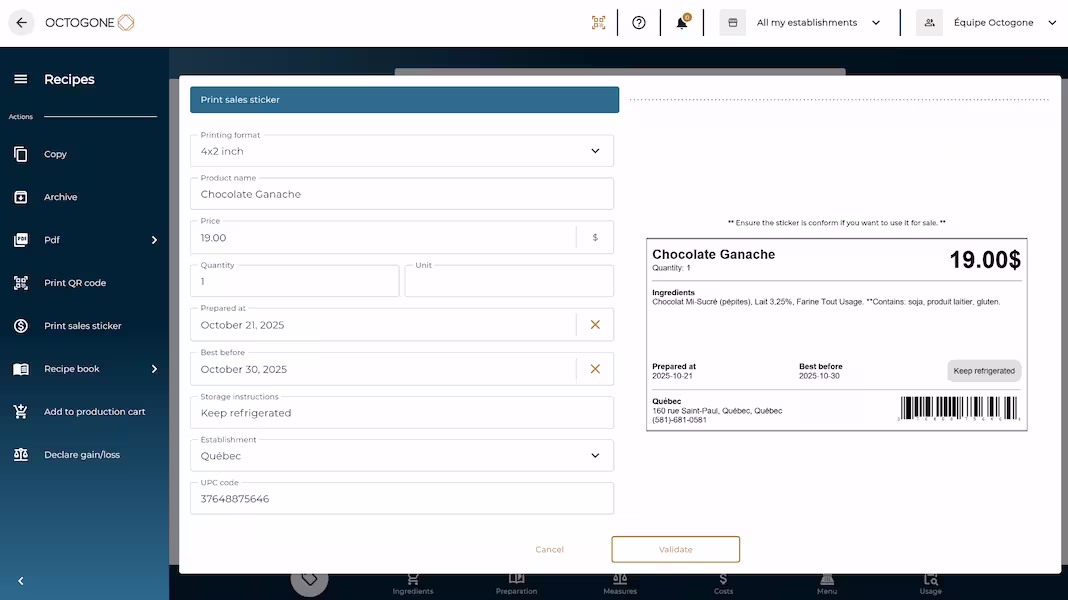1068x600 pixels.
Task: Open the notifications bell
Action: (x=682, y=22)
